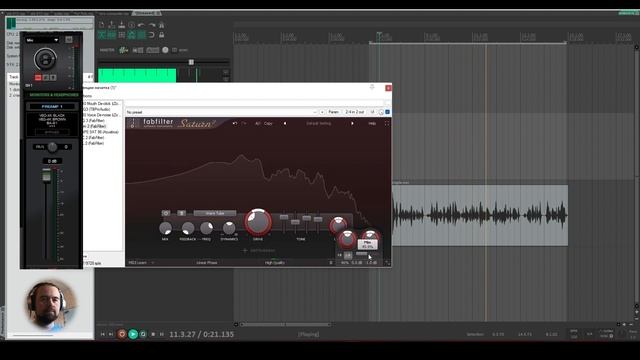This screenshot has height=360, width=640.
Task: Click Saturn undo arrow
Action: point(235,123)
